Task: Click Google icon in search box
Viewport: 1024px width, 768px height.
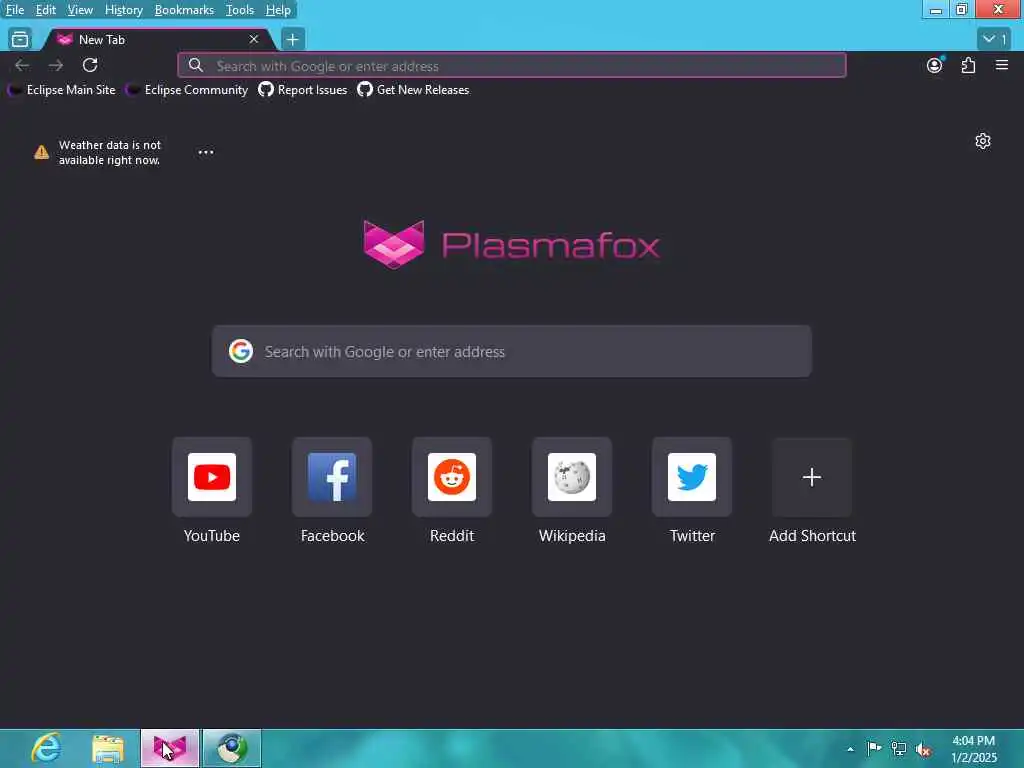Action: tap(241, 351)
